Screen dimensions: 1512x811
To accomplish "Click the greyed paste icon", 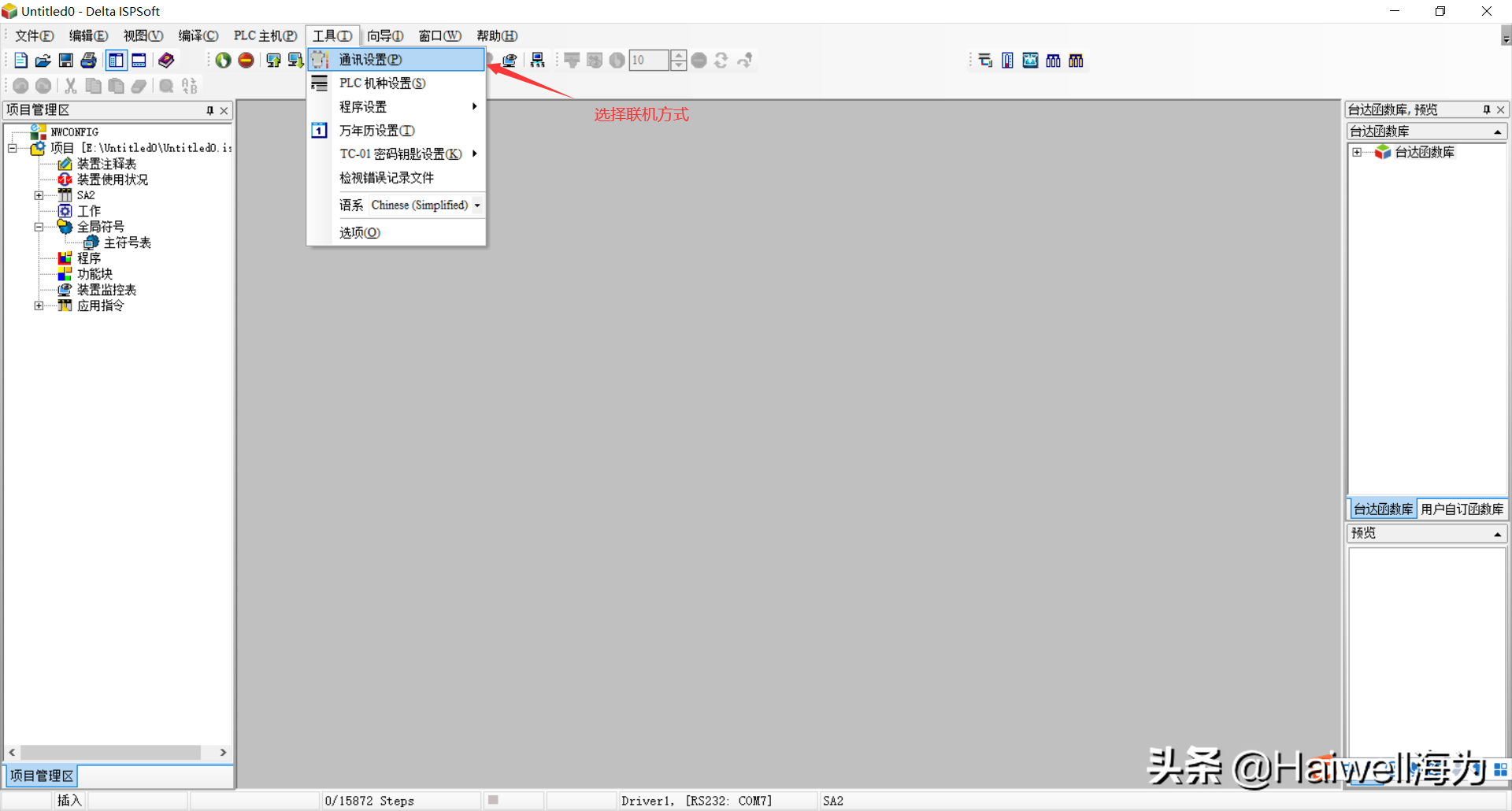I will 116,86.
